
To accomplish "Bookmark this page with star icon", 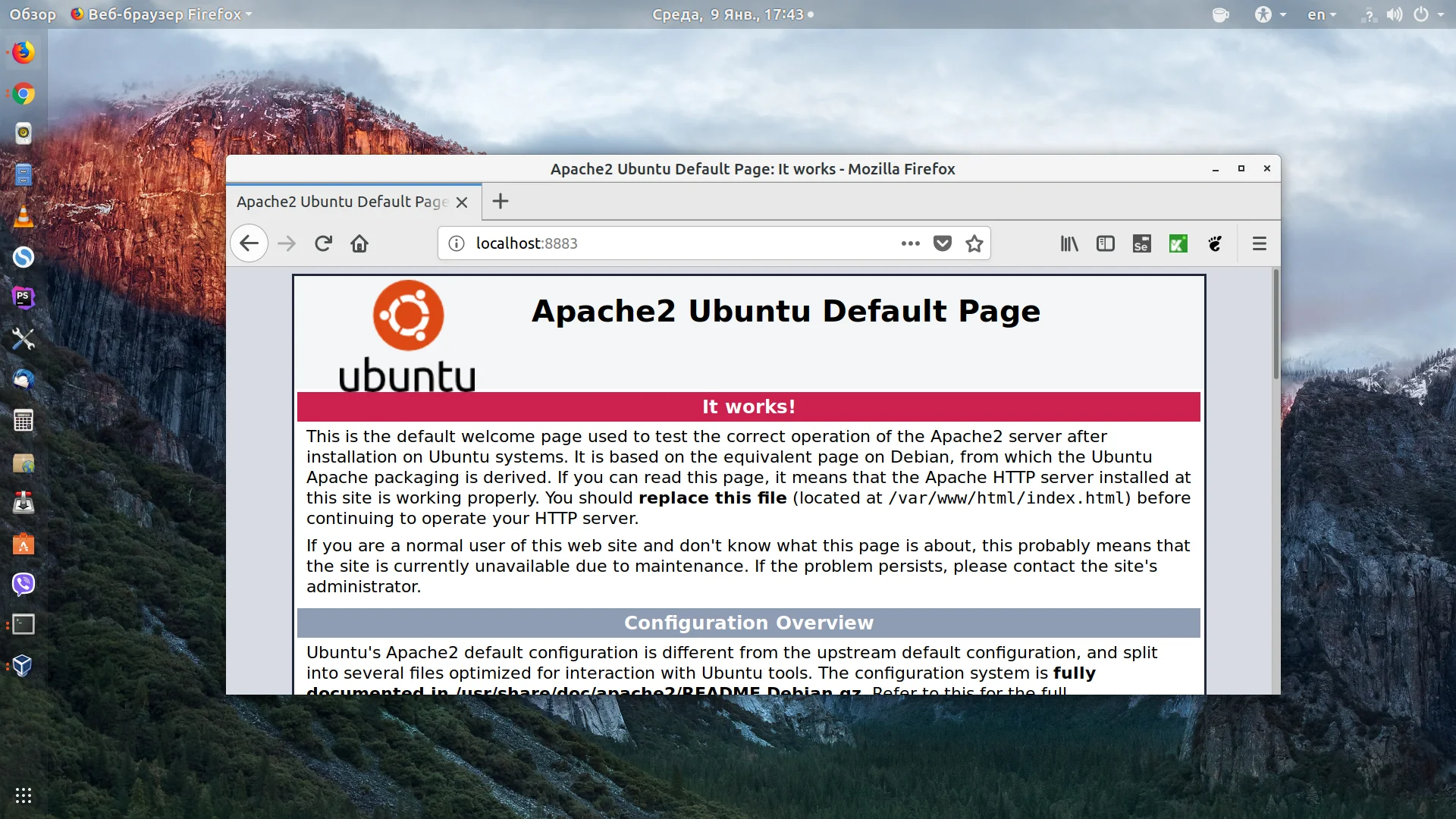I will pyautogui.click(x=974, y=243).
